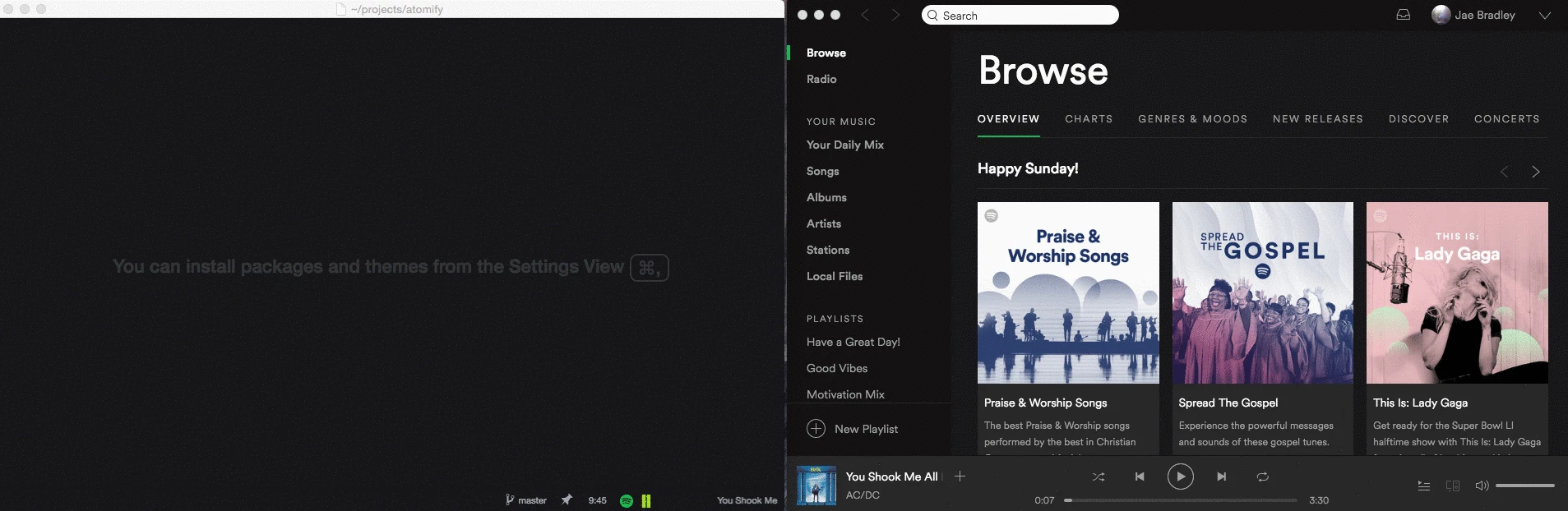Skip to next track in Spotify
1568x511 pixels.
1222,476
